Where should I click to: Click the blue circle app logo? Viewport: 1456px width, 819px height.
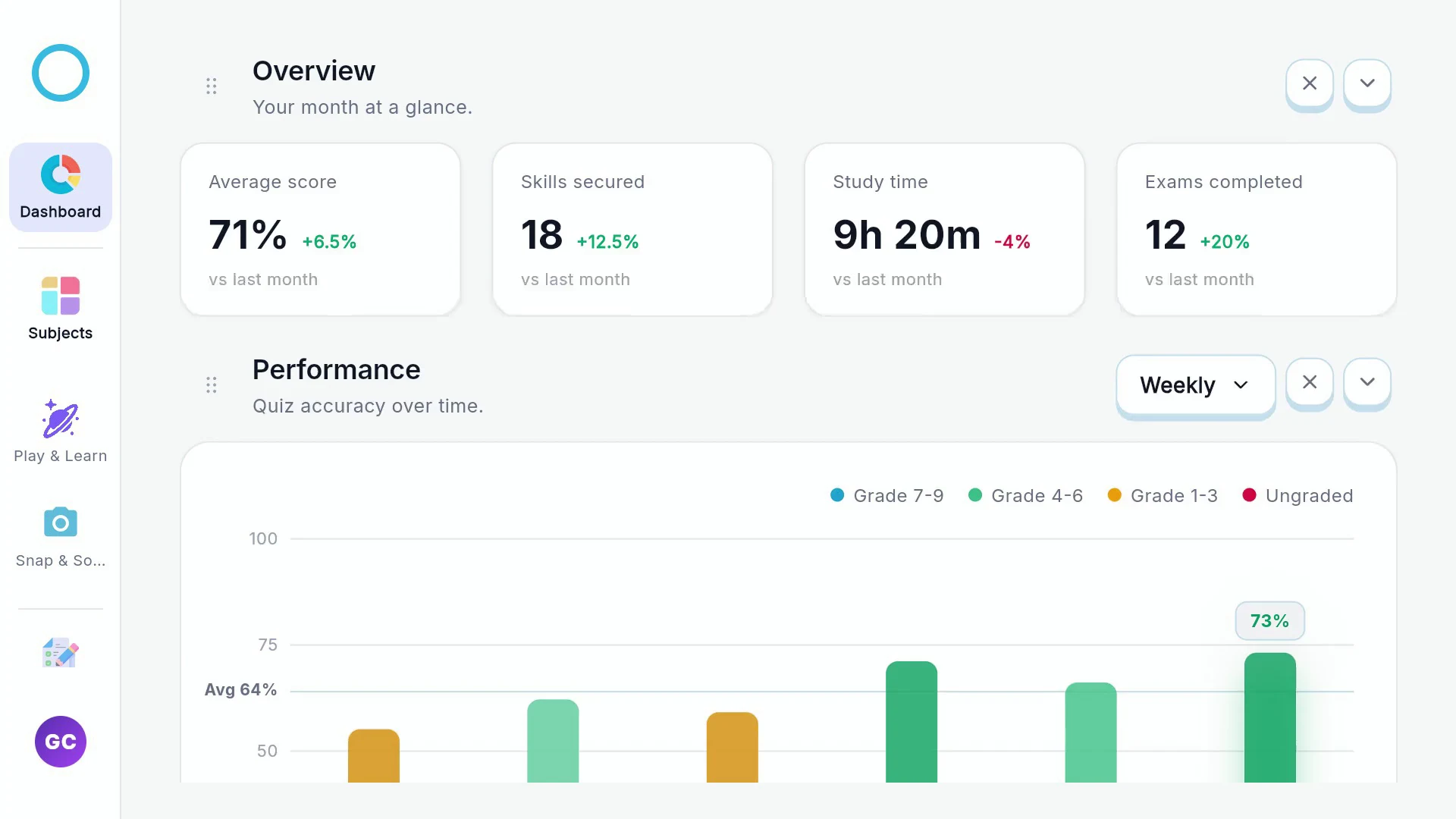(x=61, y=73)
